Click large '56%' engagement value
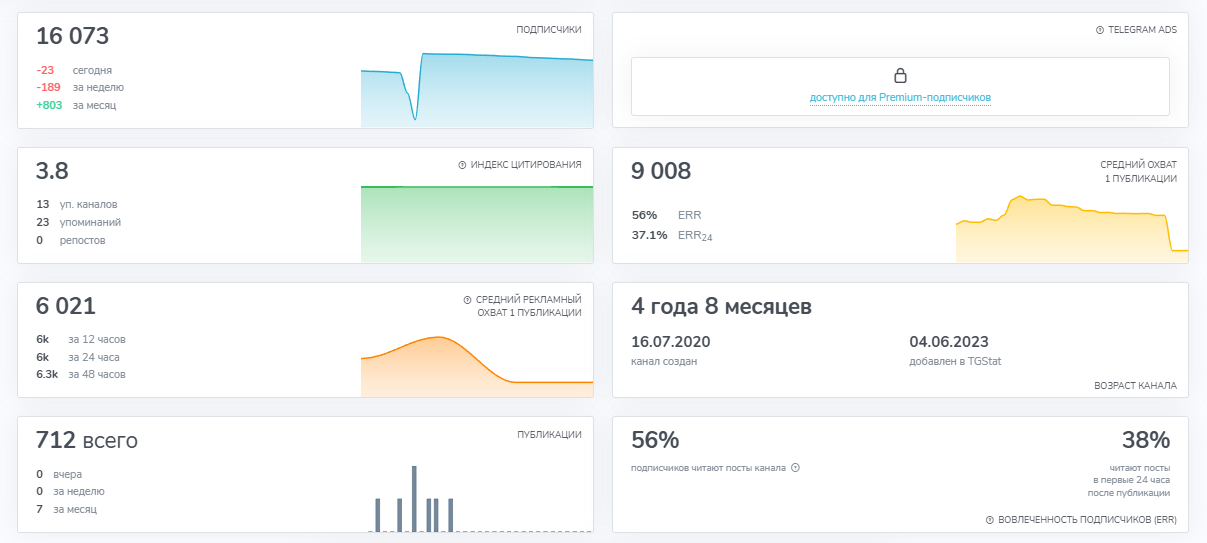This screenshot has width=1207, height=543. click(655, 440)
